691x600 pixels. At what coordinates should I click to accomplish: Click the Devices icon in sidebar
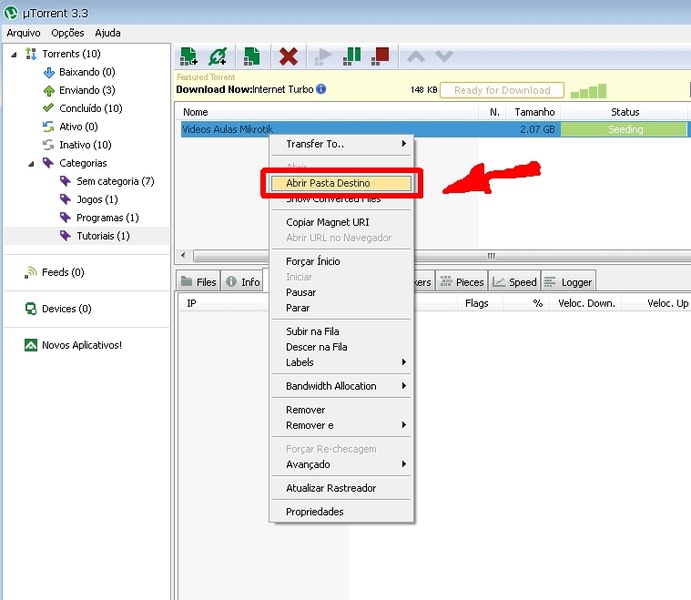[31, 309]
